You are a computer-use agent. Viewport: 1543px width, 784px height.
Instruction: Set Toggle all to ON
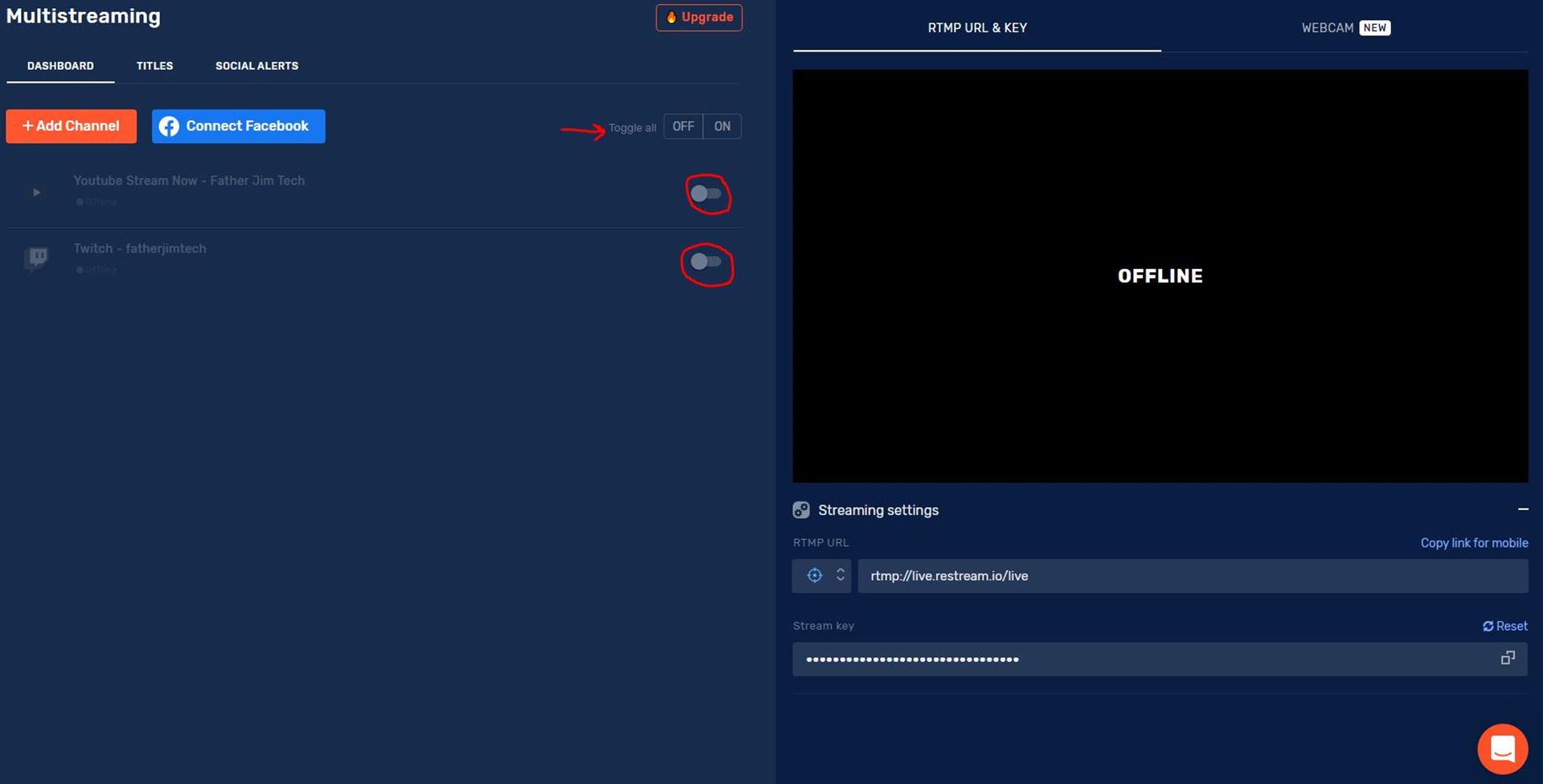point(722,127)
